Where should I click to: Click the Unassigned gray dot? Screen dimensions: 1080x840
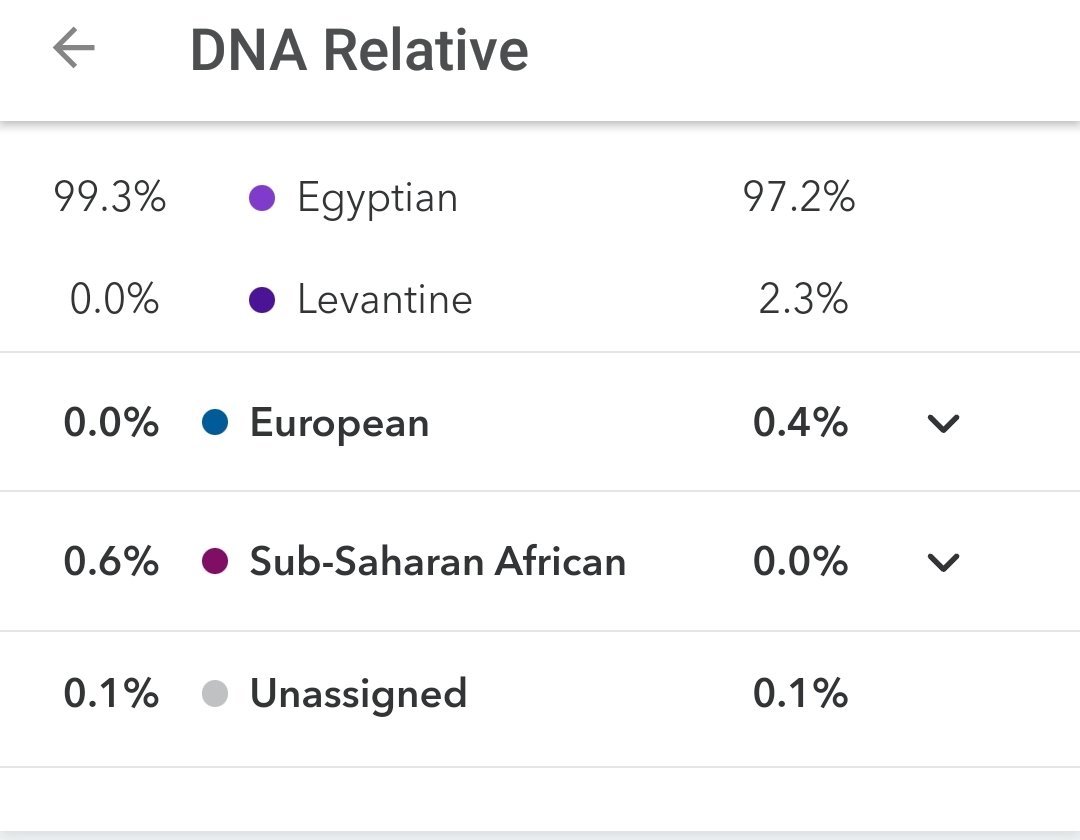coord(214,694)
